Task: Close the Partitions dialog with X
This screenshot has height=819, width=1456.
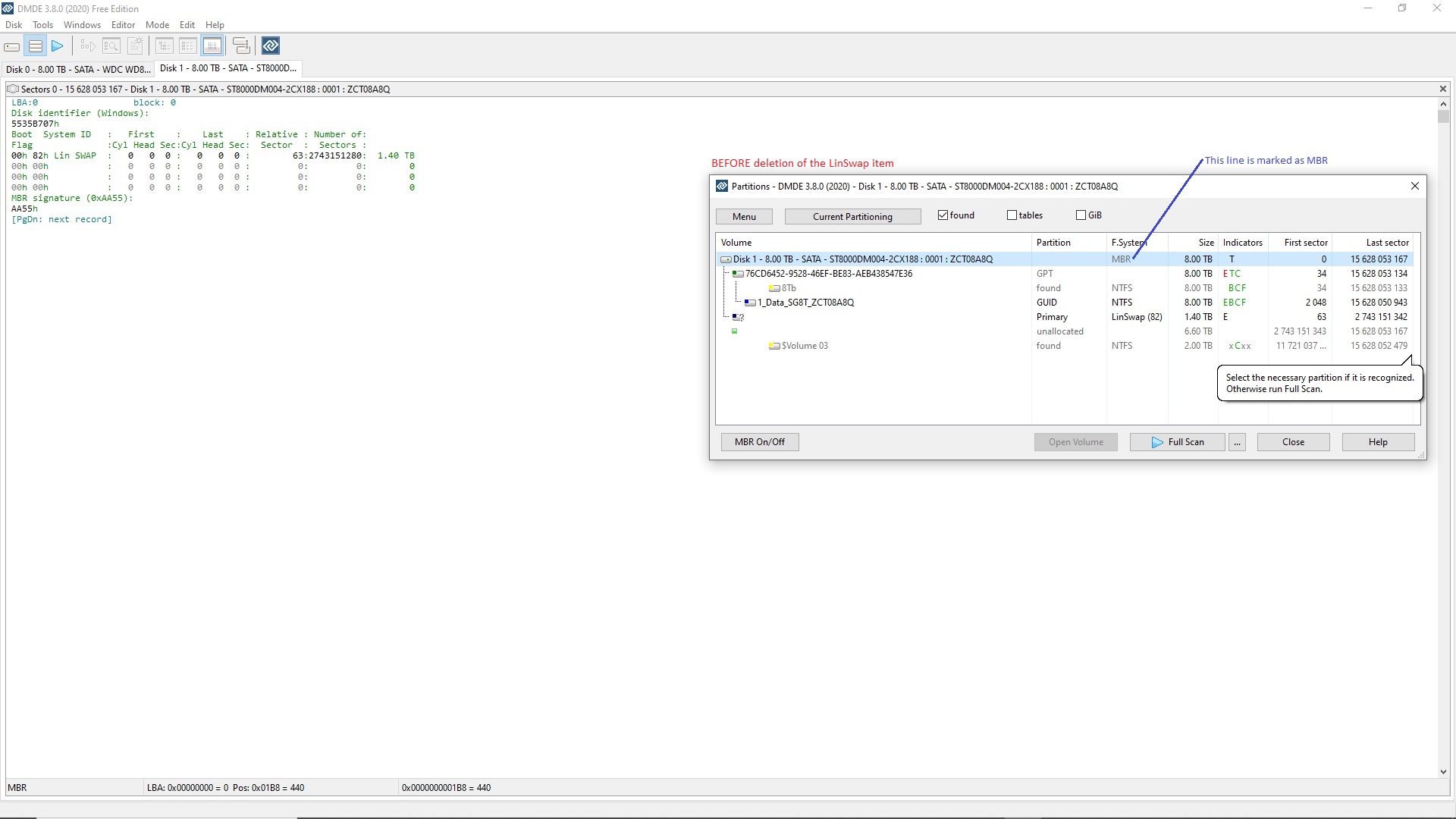Action: (1414, 186)
